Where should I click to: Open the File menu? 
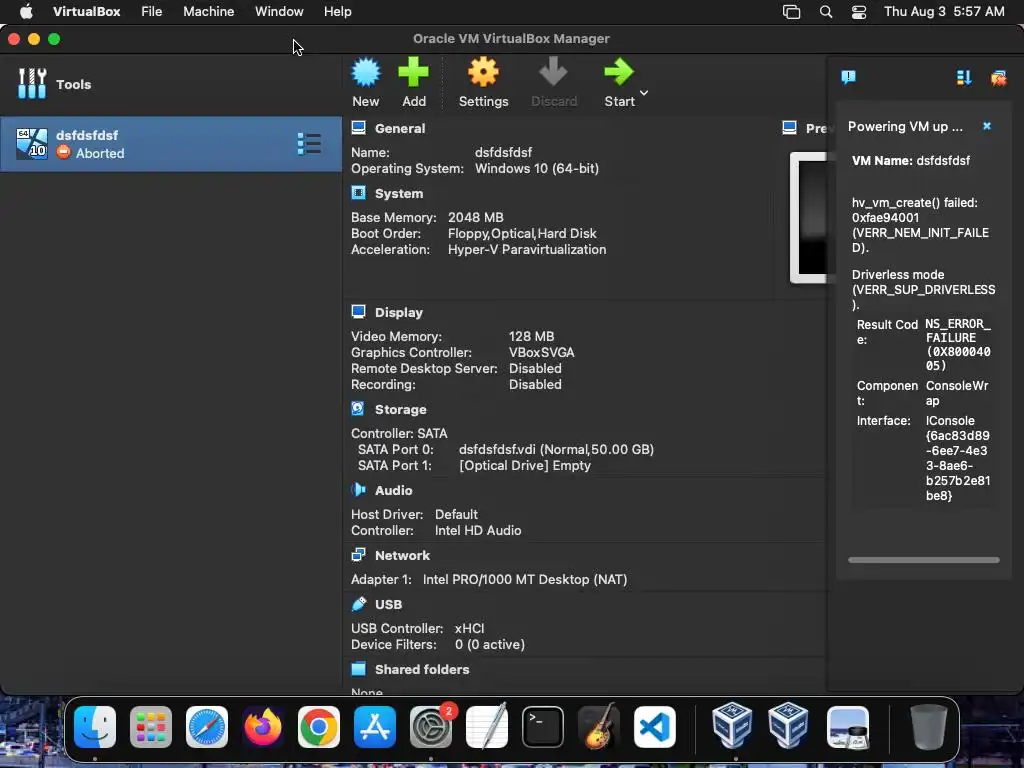click(152, 12)
